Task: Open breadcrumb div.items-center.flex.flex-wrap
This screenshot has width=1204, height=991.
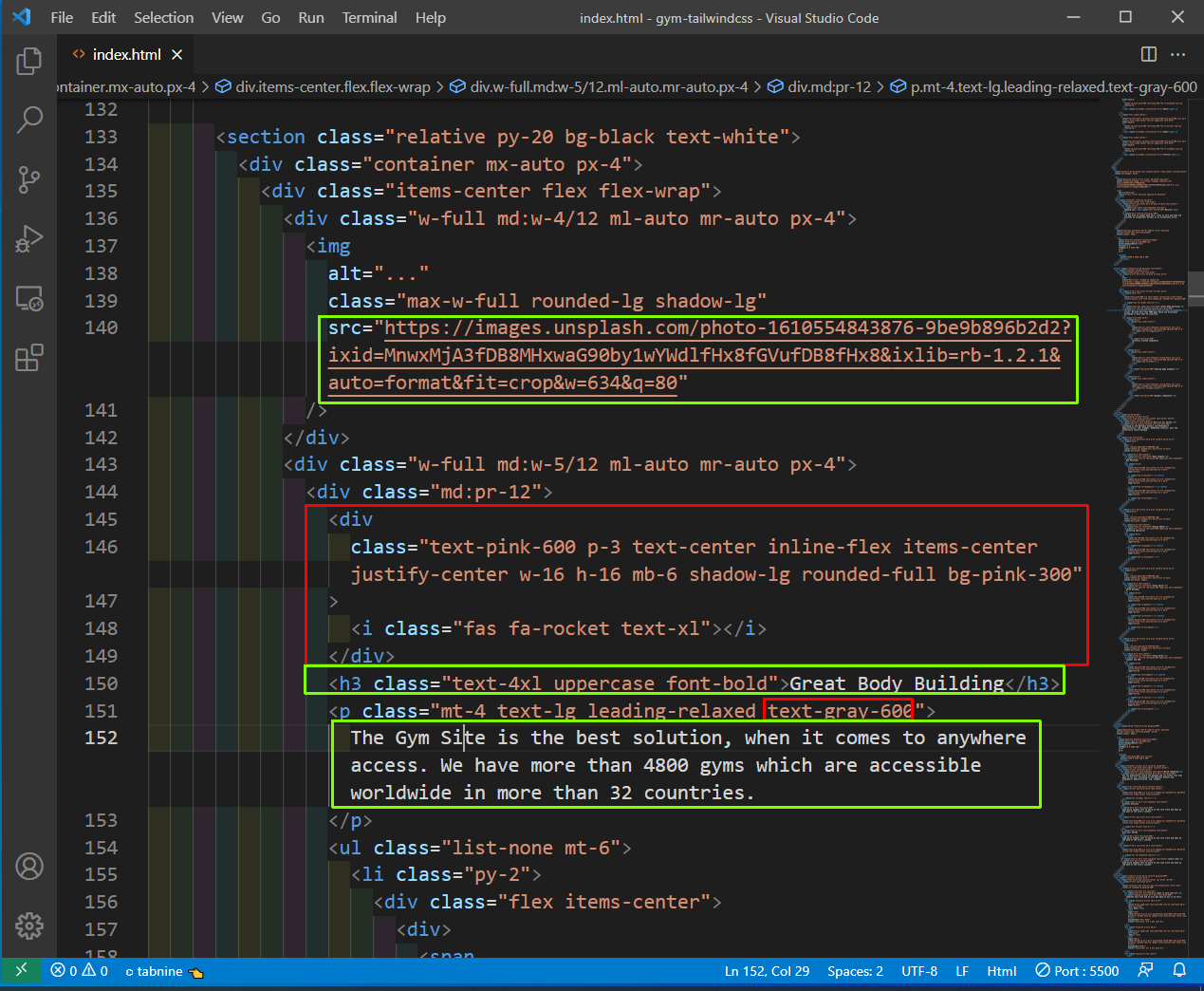Action: (x=323, y=86)
